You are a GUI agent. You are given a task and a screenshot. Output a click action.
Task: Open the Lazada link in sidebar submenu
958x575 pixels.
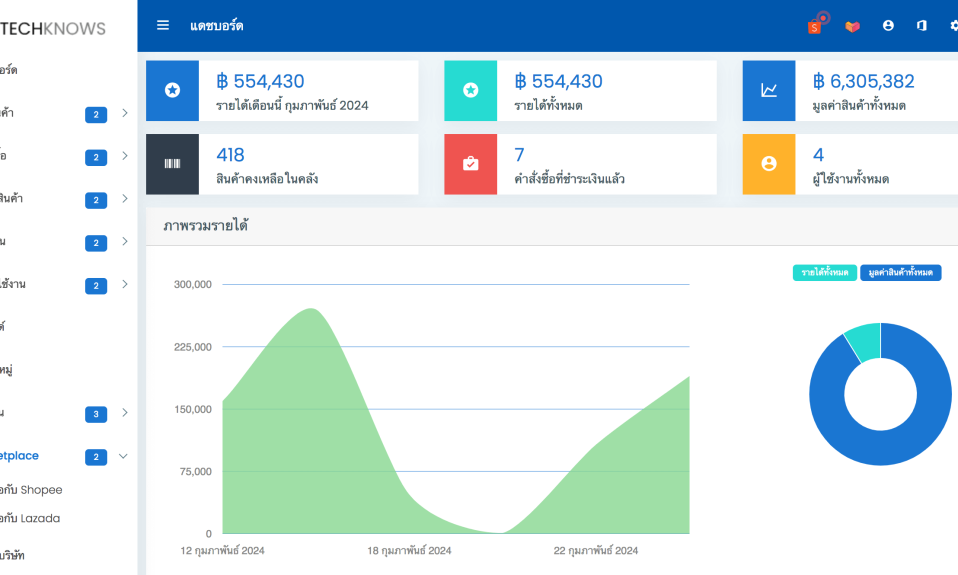pos(29,519)
